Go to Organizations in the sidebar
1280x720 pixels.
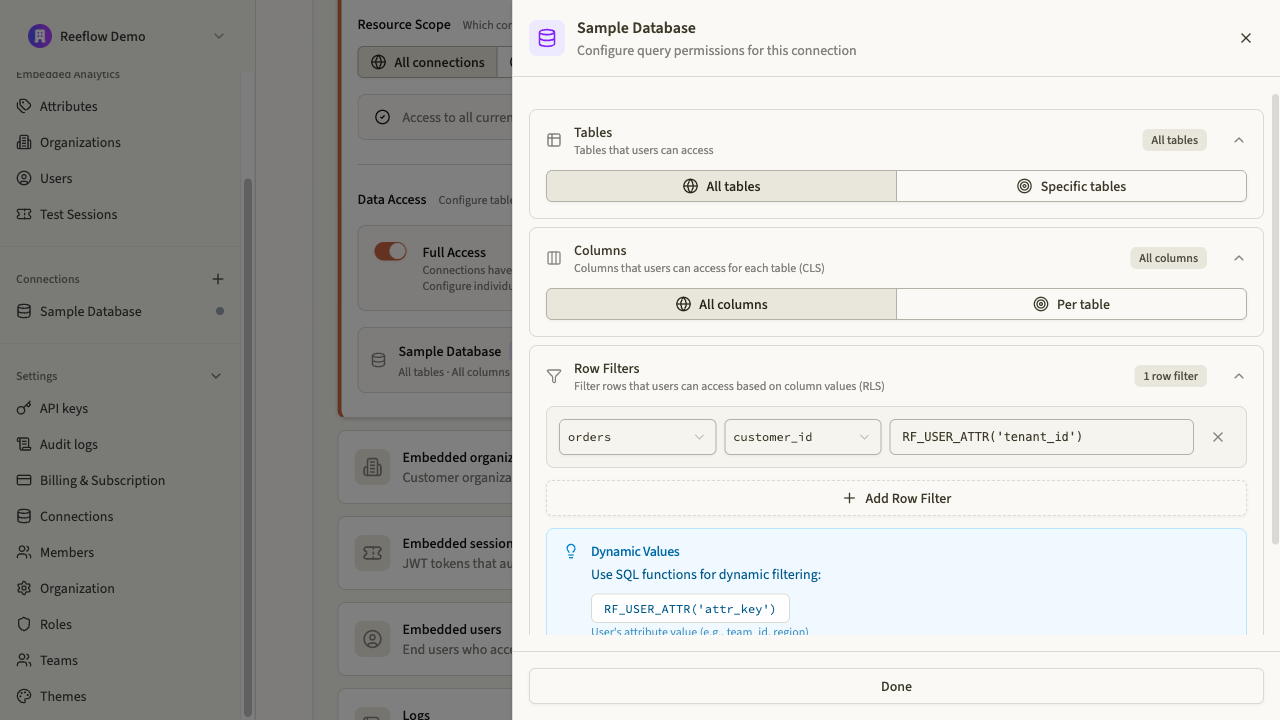(x=80, y=142)
